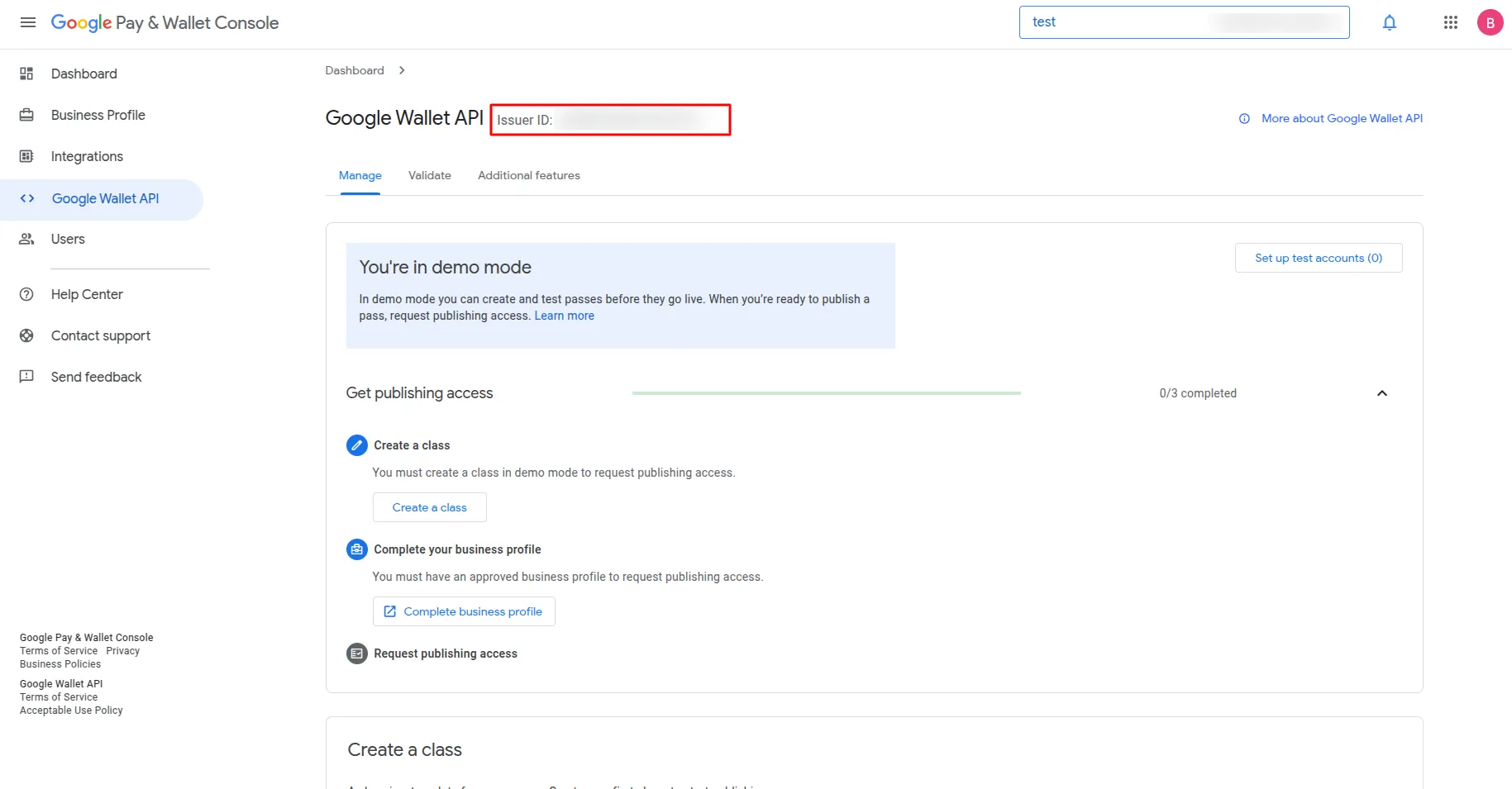Open Learn more about demo mode

(565, 316)
